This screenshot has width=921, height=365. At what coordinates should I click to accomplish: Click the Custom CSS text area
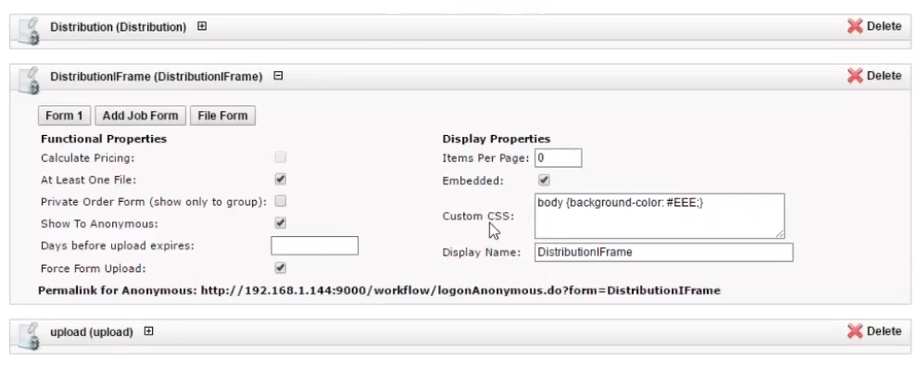(x=659, y=216)
